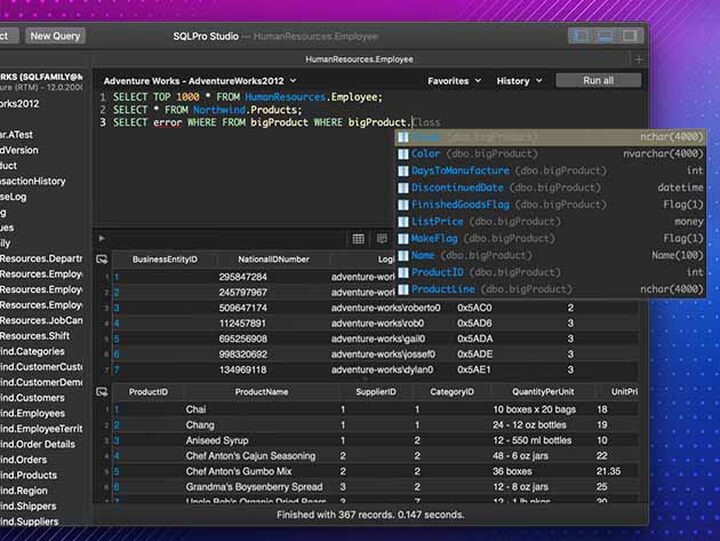Screen dimensions: 720x541
Task: Add a new tab with the plus icon
Action: point(639,59)
